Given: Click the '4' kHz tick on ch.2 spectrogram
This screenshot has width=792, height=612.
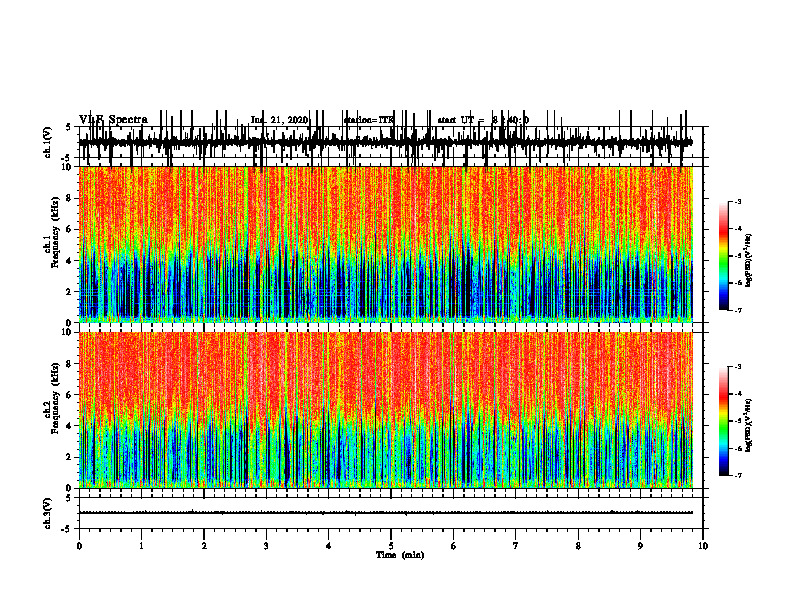Looking at the screenshot, I should tap(70, 426).
